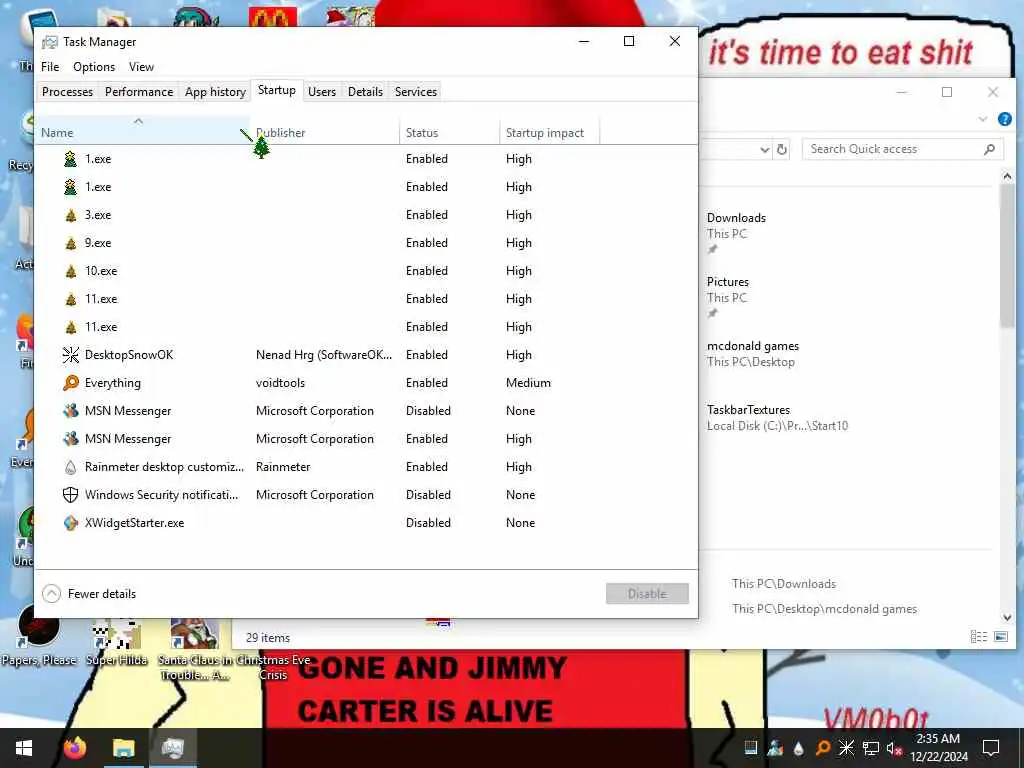Click the search magnifier in Quick access box
The width and height of the screenshot is (1024, 768).
coord(989,150)
